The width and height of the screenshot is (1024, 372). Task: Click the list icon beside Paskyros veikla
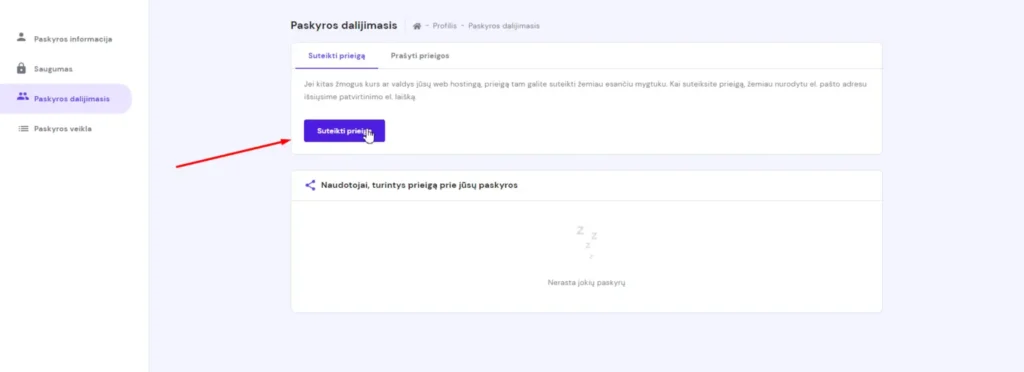click(x=23, y=129)
